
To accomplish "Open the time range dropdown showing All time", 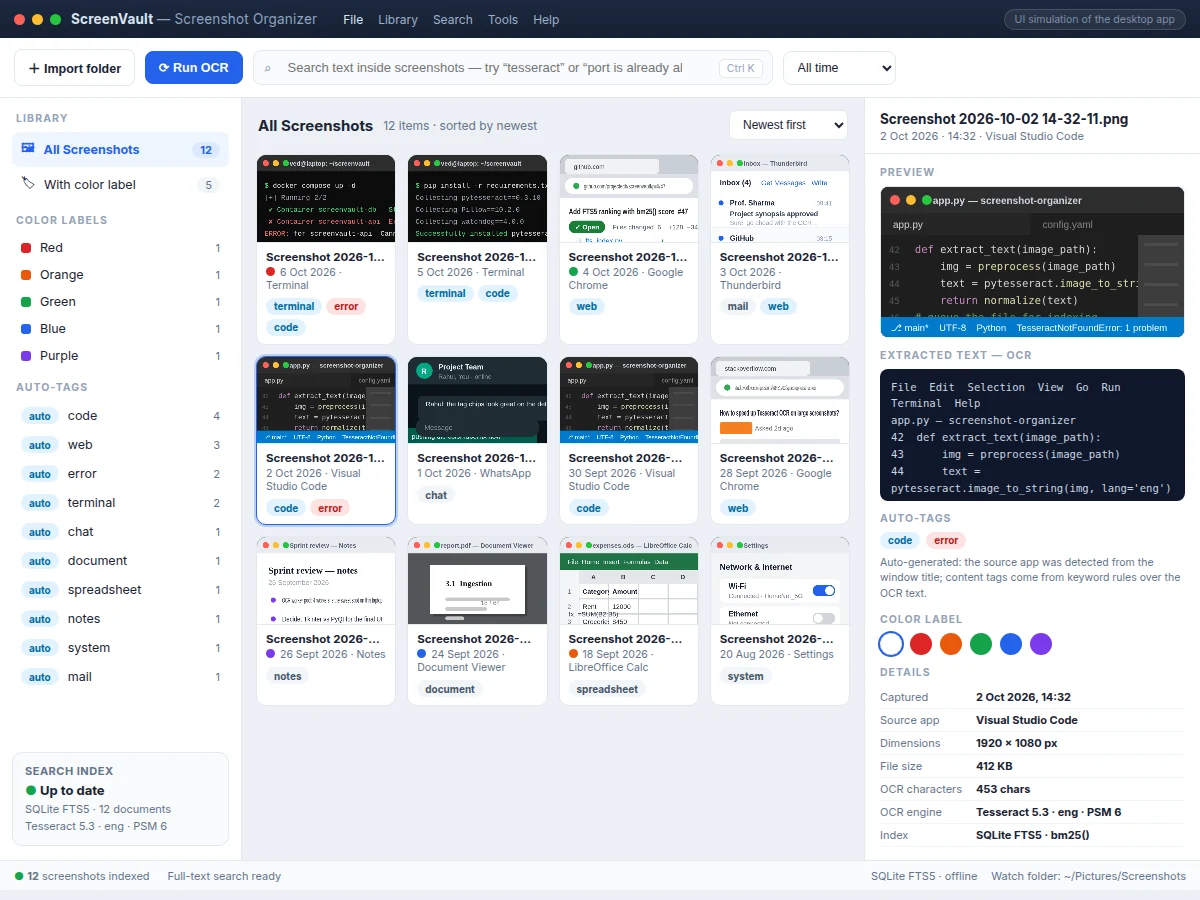I will coord(839,68).
